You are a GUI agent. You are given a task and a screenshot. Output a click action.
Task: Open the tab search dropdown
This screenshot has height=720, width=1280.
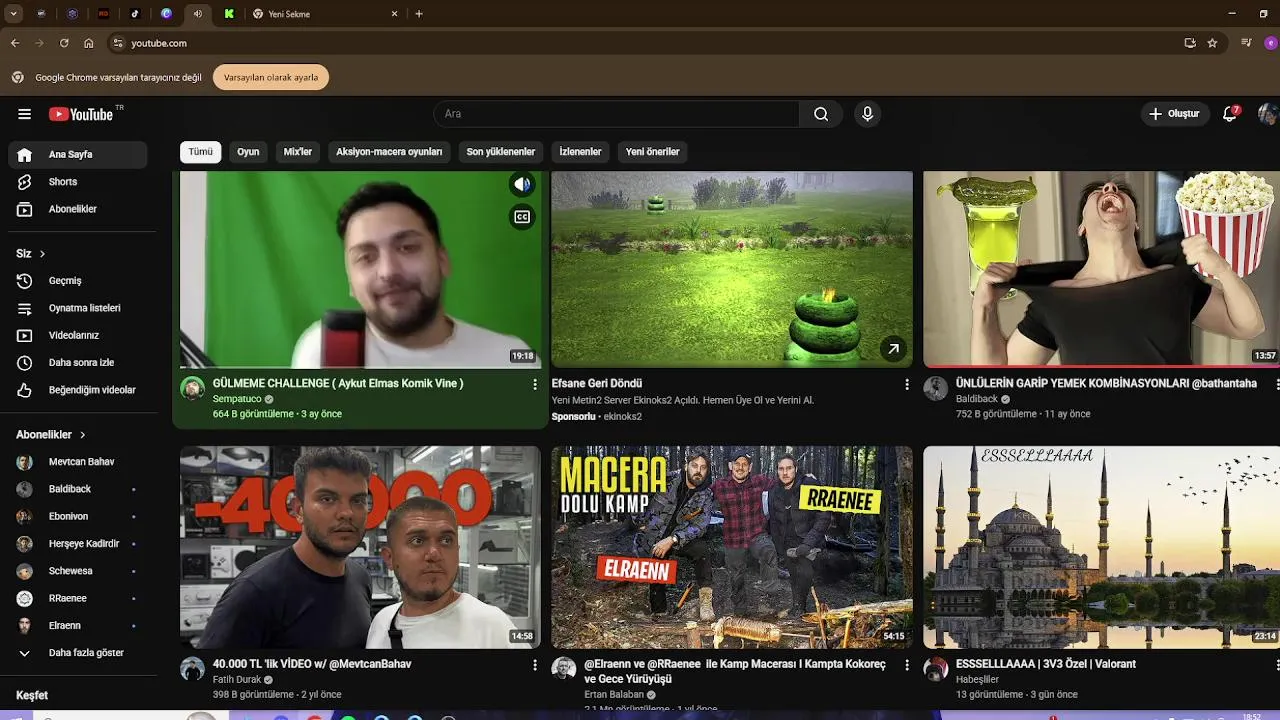click(14, 14)
